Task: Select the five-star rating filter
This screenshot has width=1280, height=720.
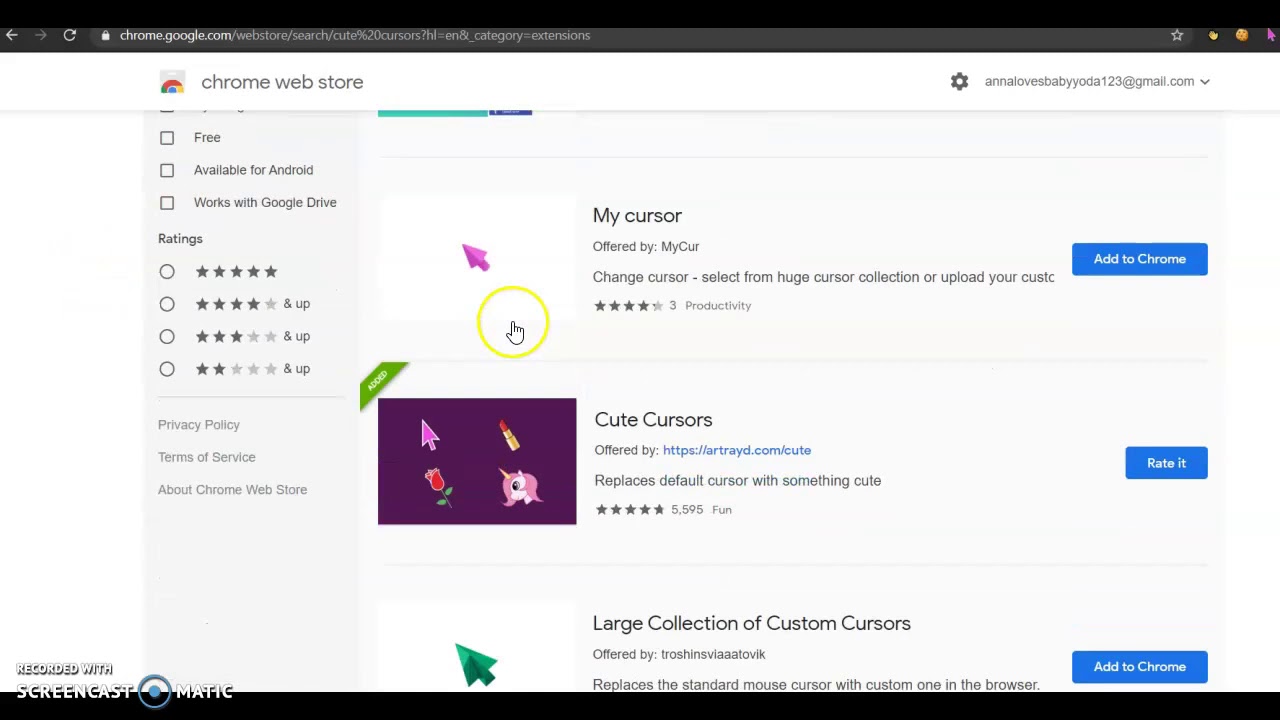Action: (167, 272)
